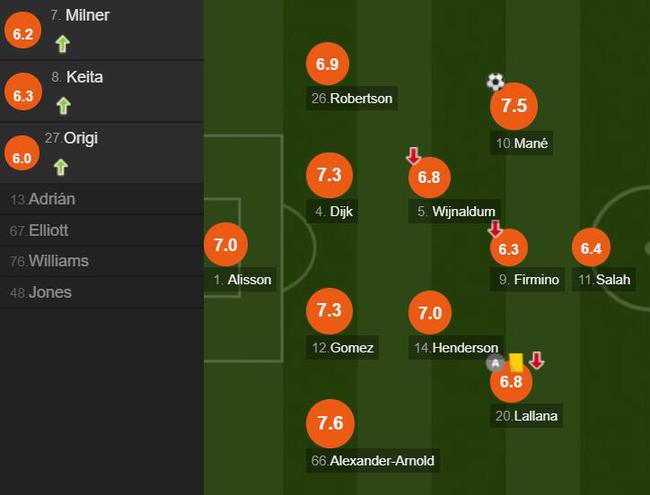Click the yellow card icon above Lallana

pyautogui.click(x=516, y=363)
